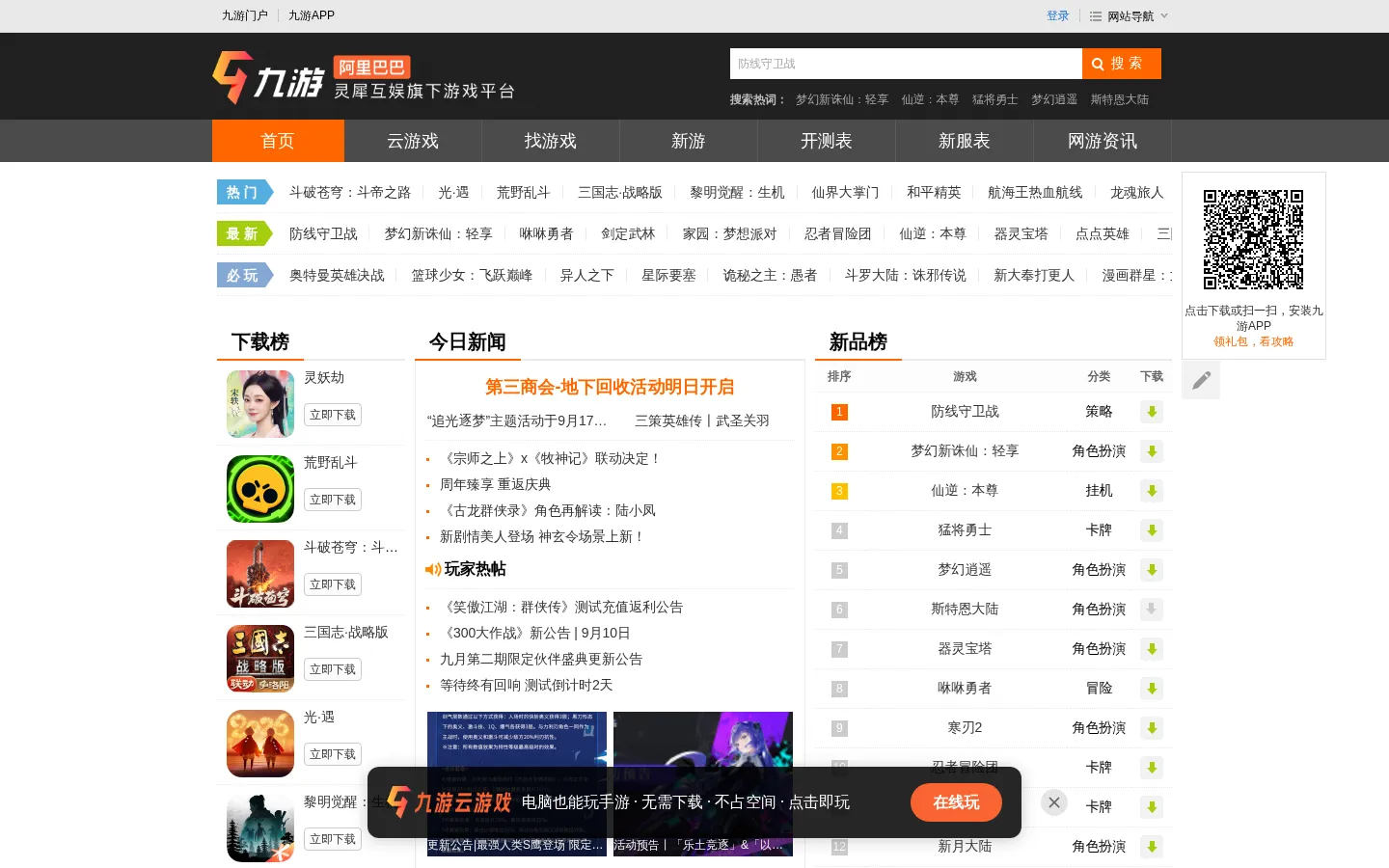
Task: Download icon for 梦幻逍遥 row
Action: point(1151,570)
